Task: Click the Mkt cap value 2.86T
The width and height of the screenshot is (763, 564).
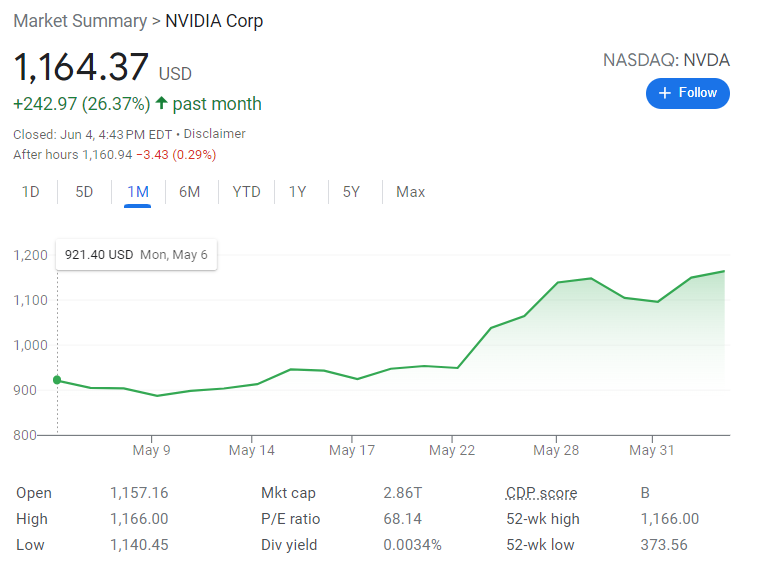Action: click(402, 493)
